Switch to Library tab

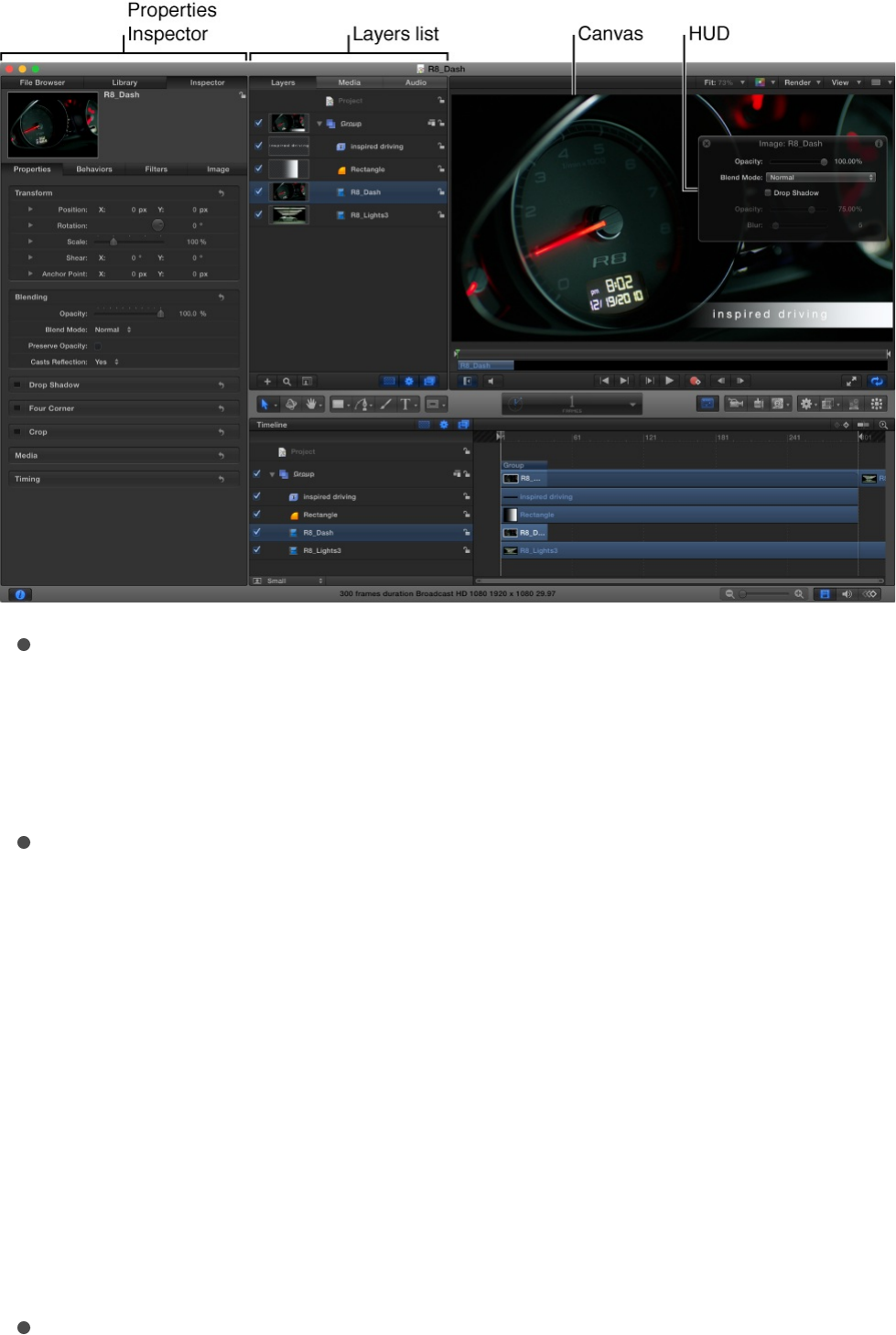pyautogui.click(x=124, y=82)
